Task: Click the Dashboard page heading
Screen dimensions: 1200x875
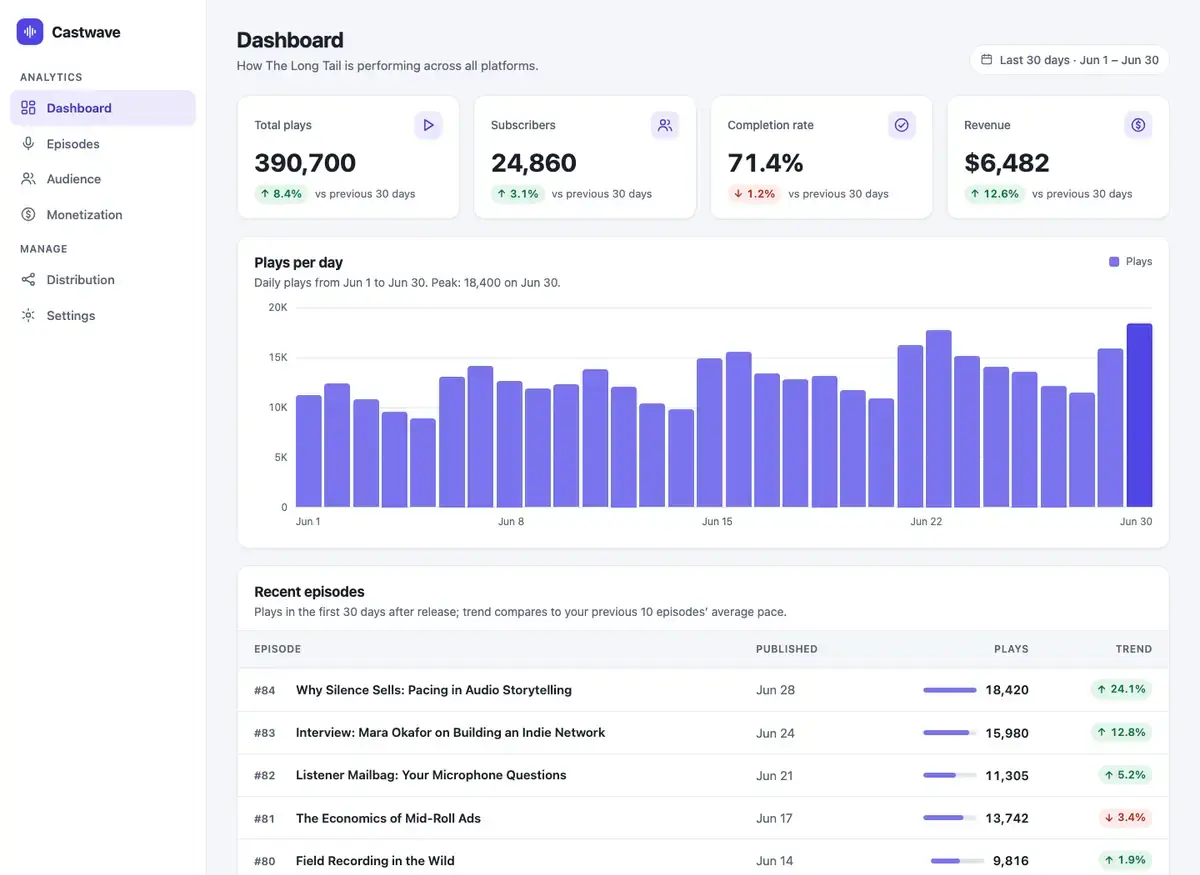Action: [290, 40]
